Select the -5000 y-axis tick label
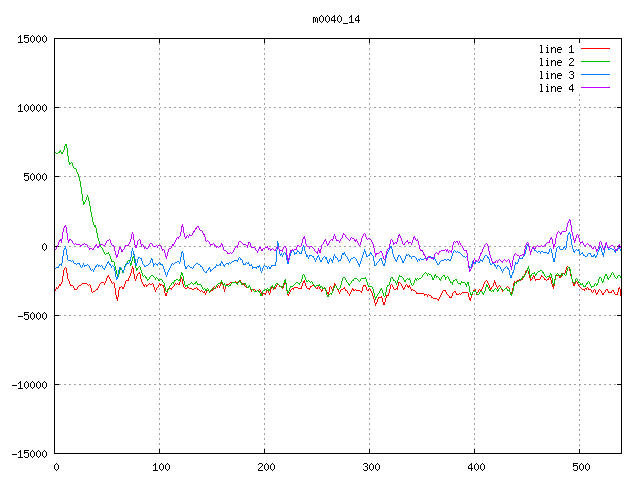The width and height of the screenshot is (640, 480). click(31, 315)
